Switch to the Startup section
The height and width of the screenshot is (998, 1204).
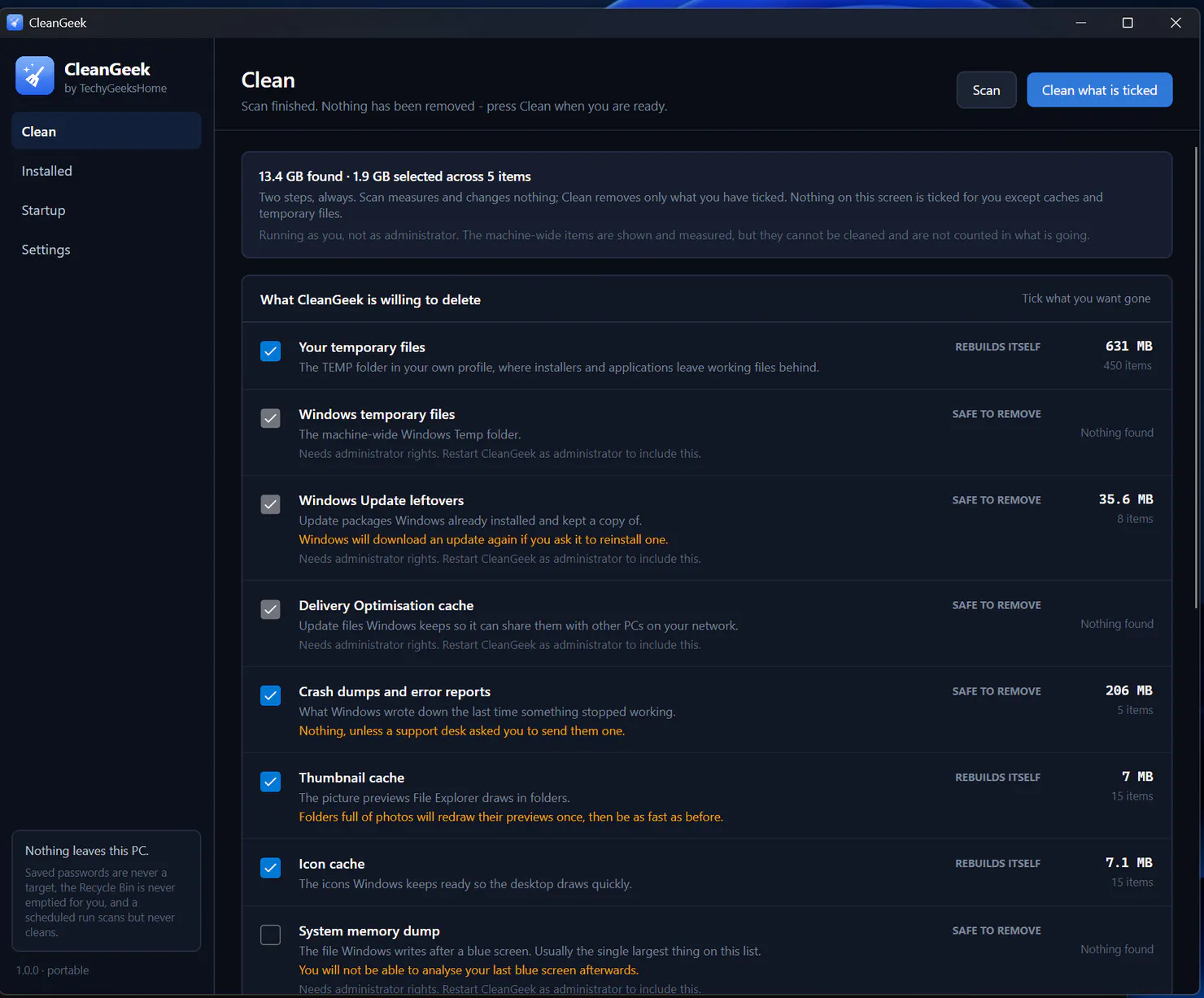tap(107, 210)
